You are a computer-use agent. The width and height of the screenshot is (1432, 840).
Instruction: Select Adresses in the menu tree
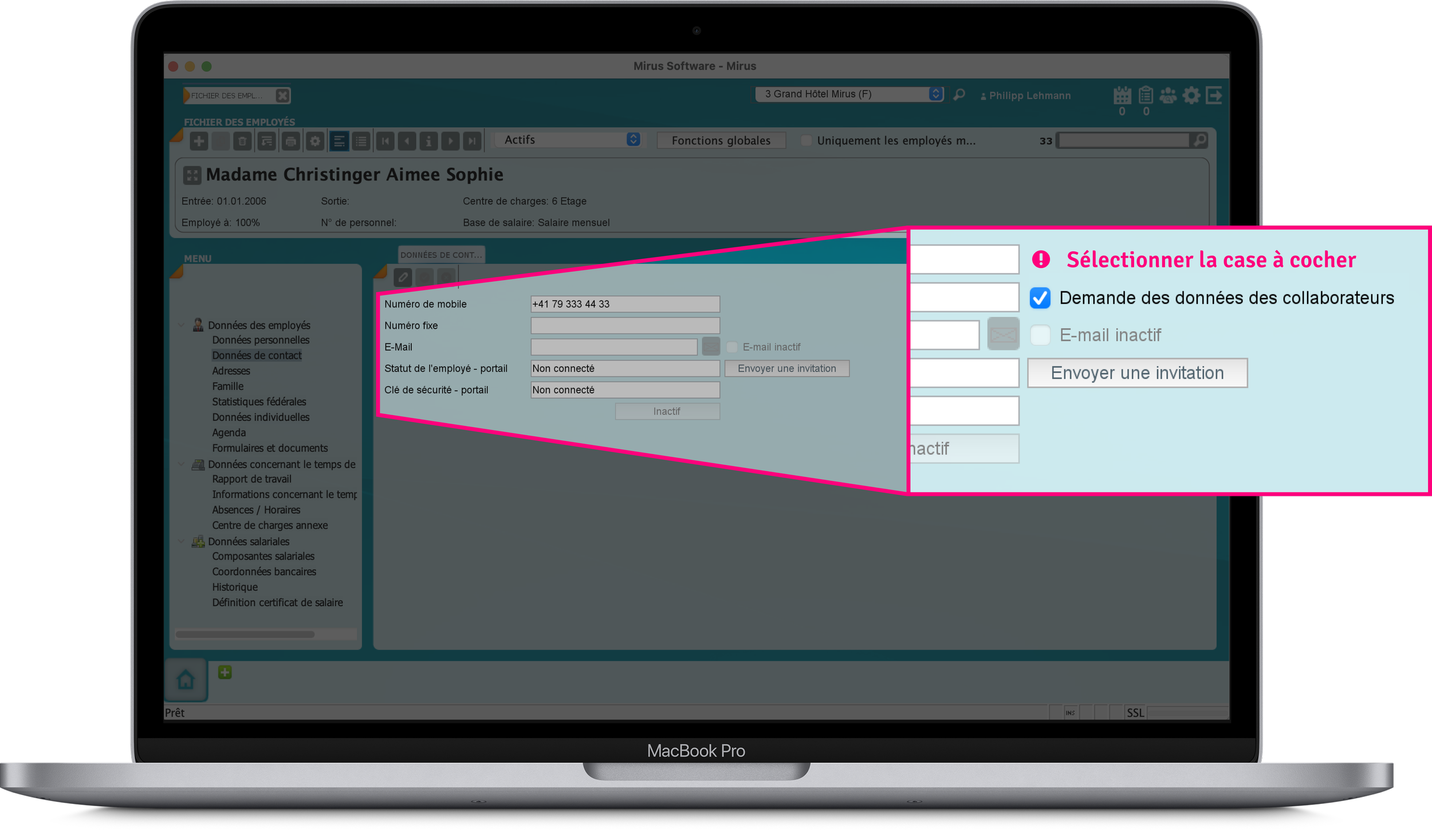[x=231, y=371]
